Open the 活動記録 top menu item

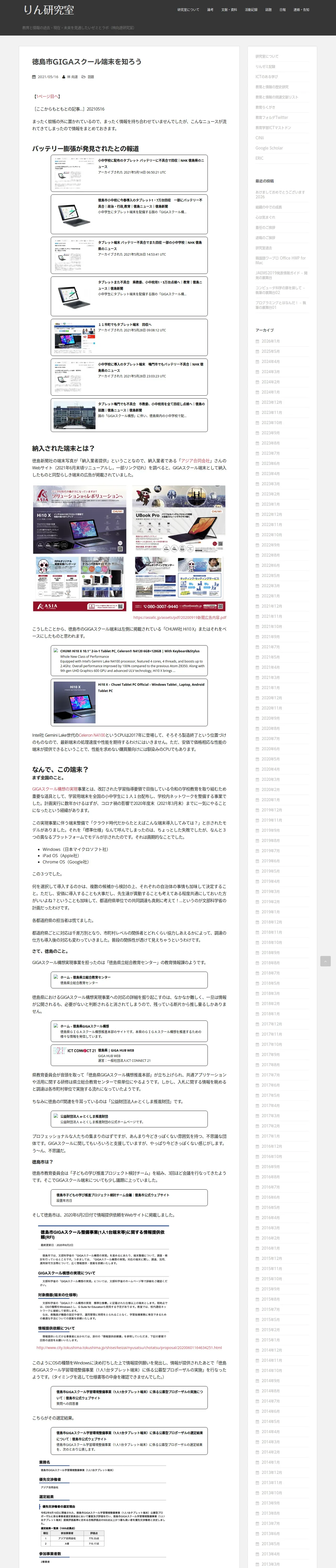(x=251, y=10)
